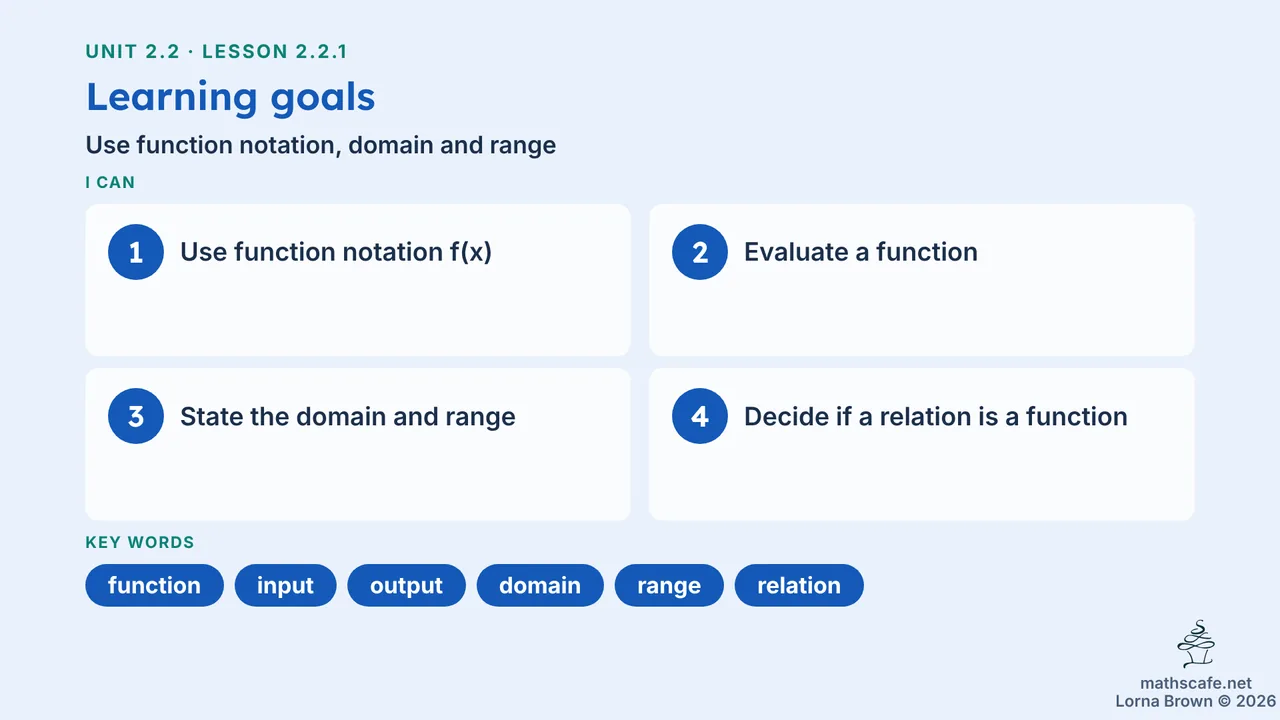Click the number 4 circle badge
The image size is (1280, 720).
tap(700, 416)
